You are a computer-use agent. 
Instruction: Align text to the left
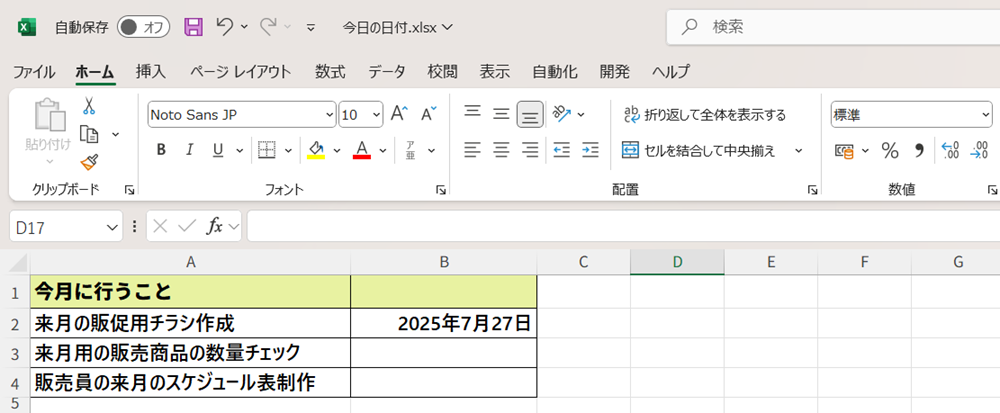pos(473,150)
